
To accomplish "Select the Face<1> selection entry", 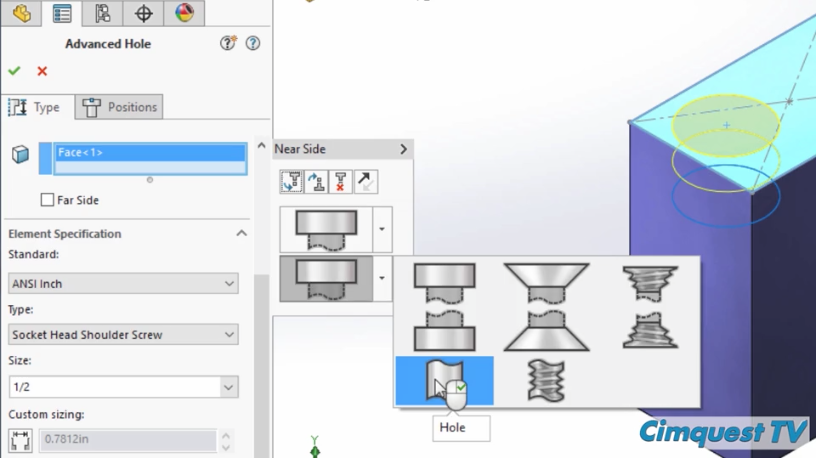I will pos(150,153).
